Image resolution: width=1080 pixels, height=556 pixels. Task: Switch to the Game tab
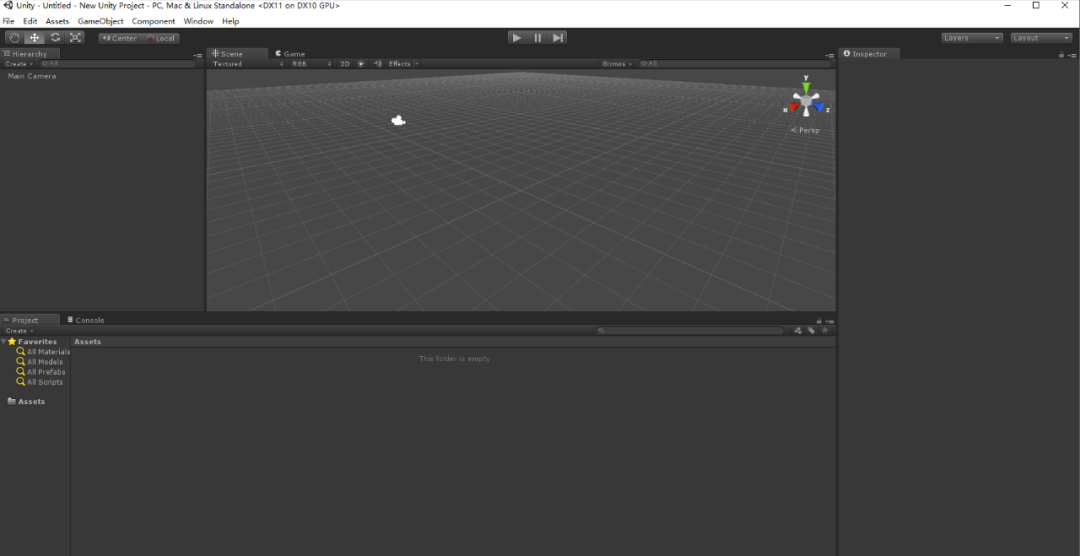[291, 54]
